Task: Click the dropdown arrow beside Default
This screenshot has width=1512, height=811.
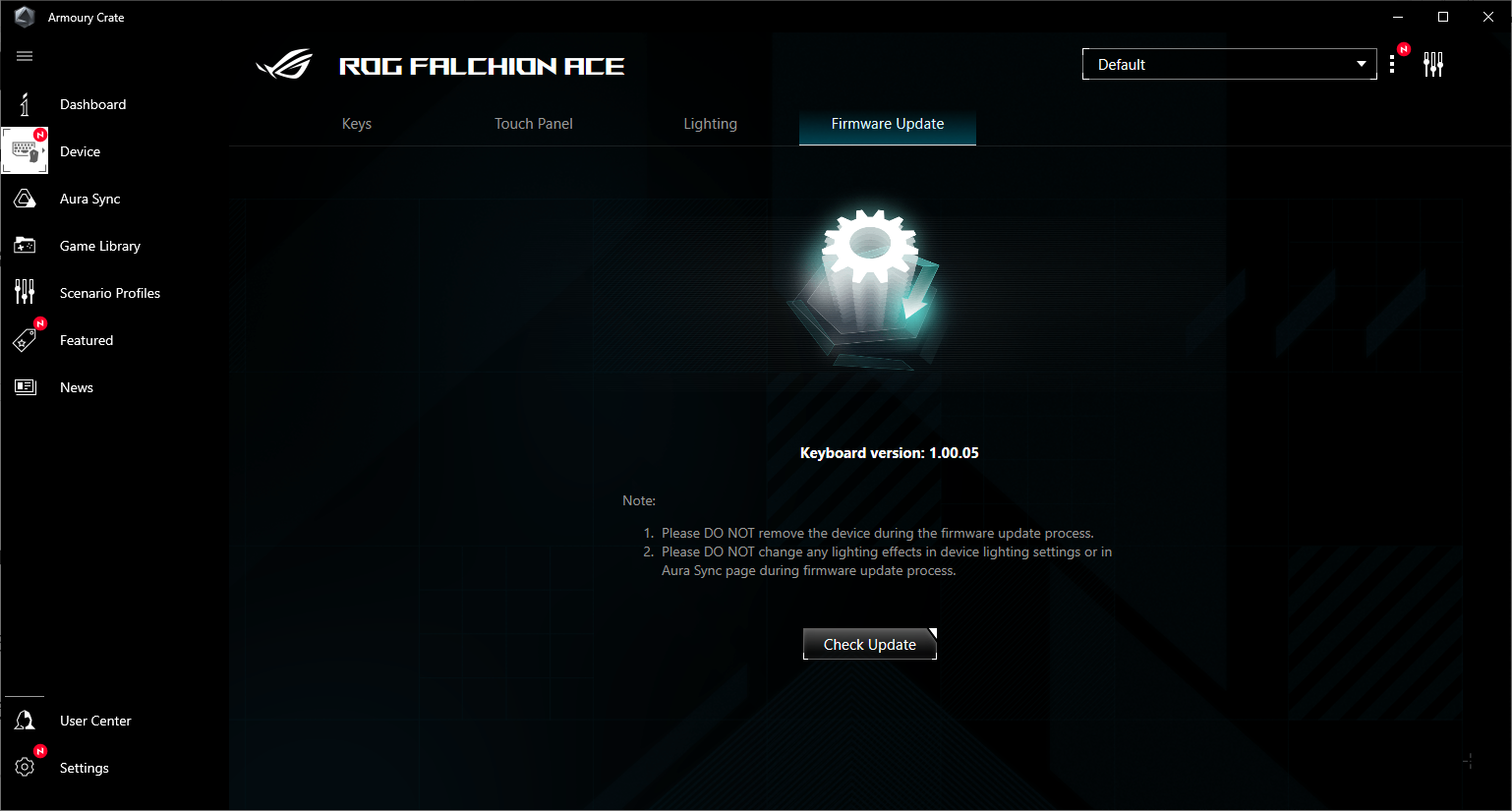Action: tap(1362, 64)
